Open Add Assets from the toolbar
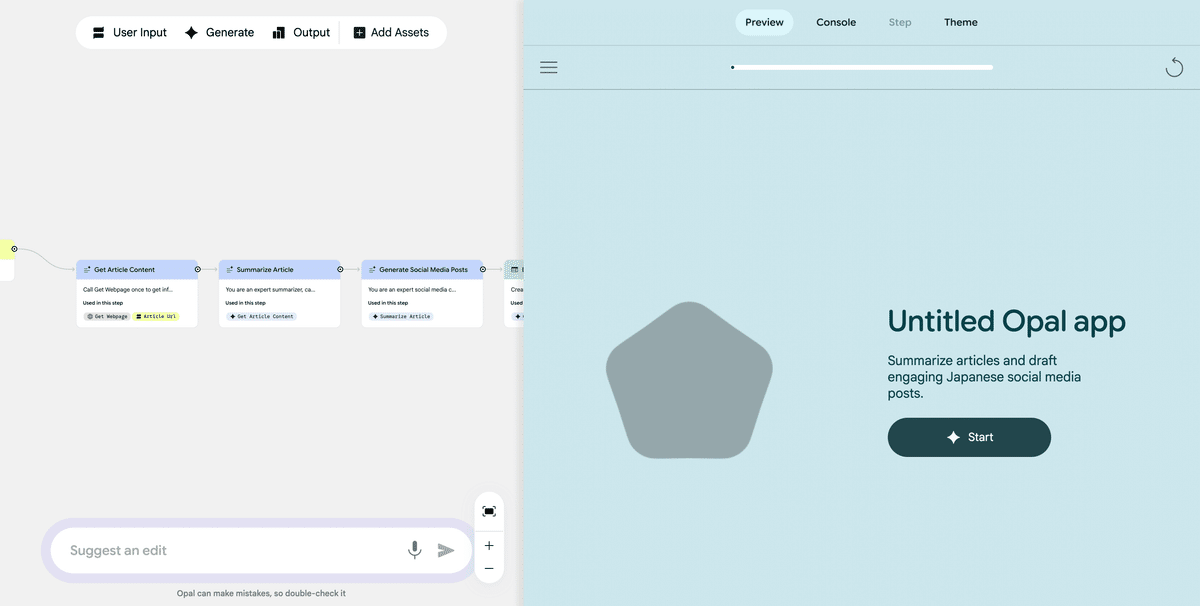 (358, 32)
